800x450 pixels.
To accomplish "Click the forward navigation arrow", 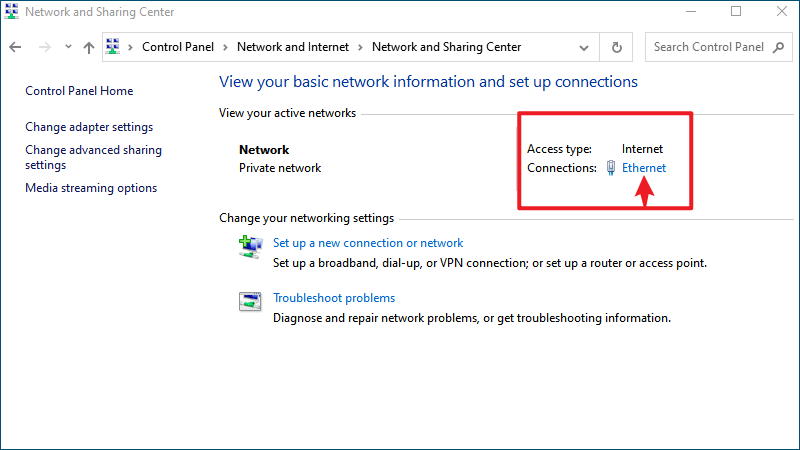I will 45,47.
